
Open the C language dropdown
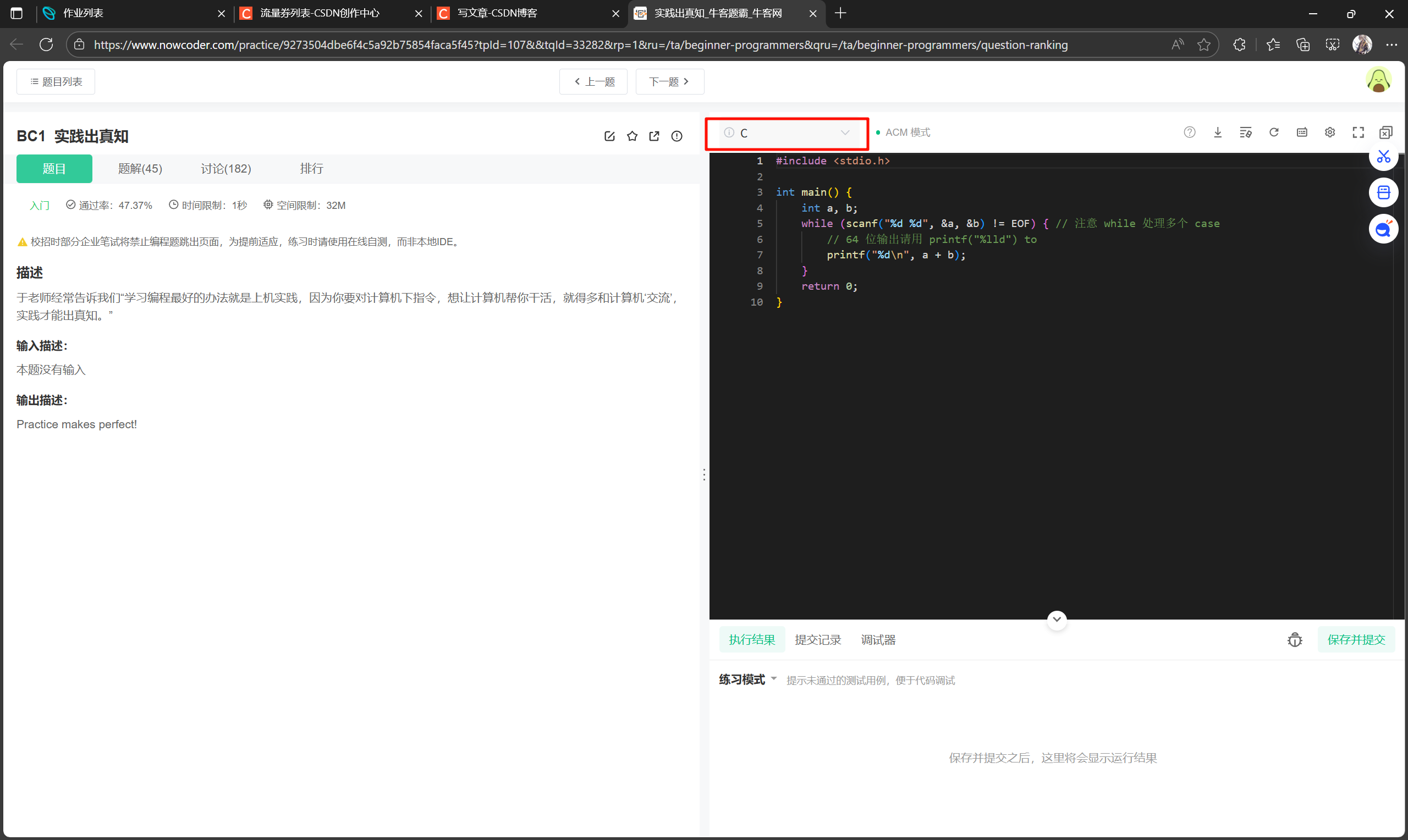coord(787,133)
